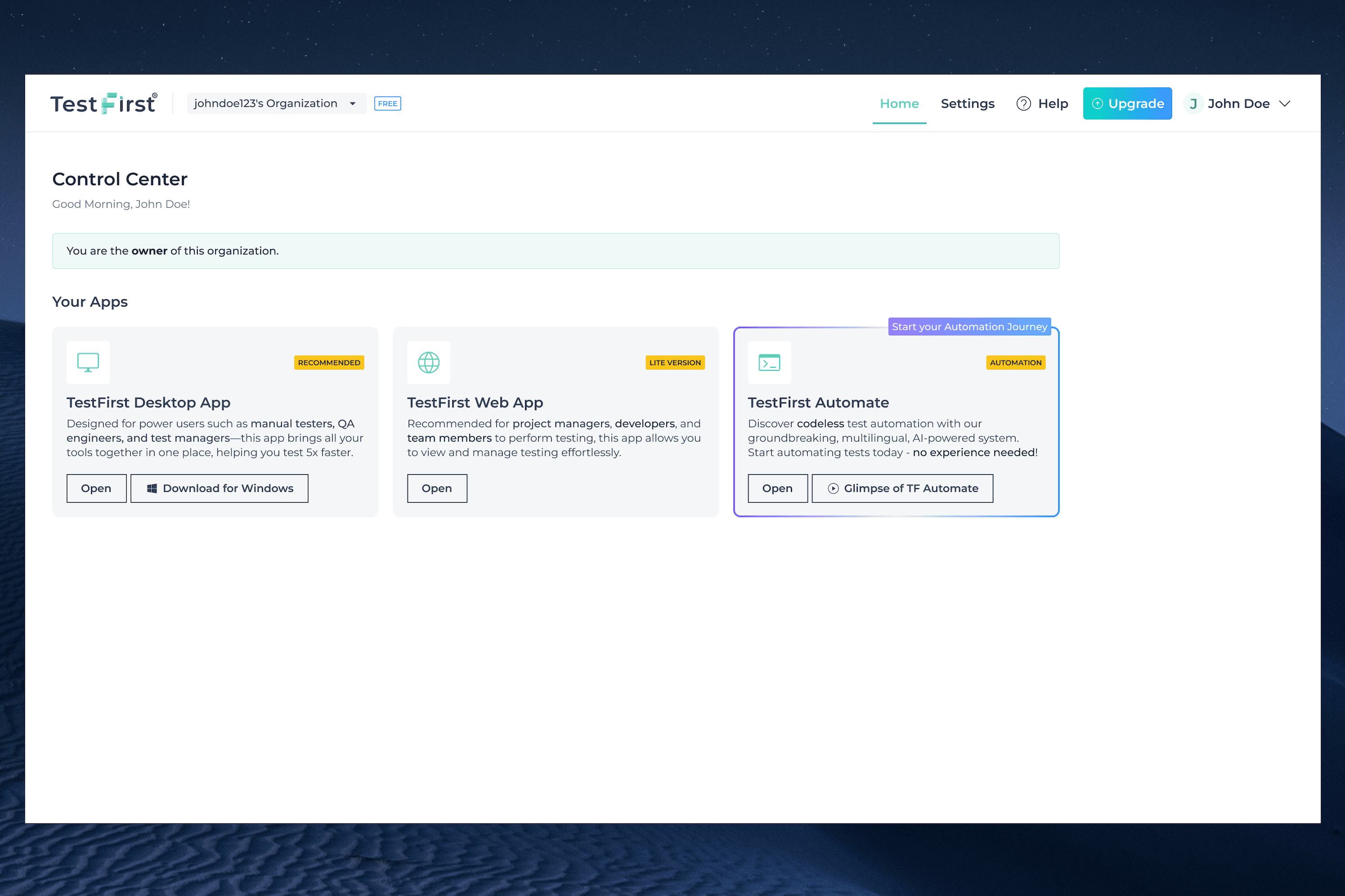Open the TestFirst Web App

pyautogui.click(x=436, y=488)
